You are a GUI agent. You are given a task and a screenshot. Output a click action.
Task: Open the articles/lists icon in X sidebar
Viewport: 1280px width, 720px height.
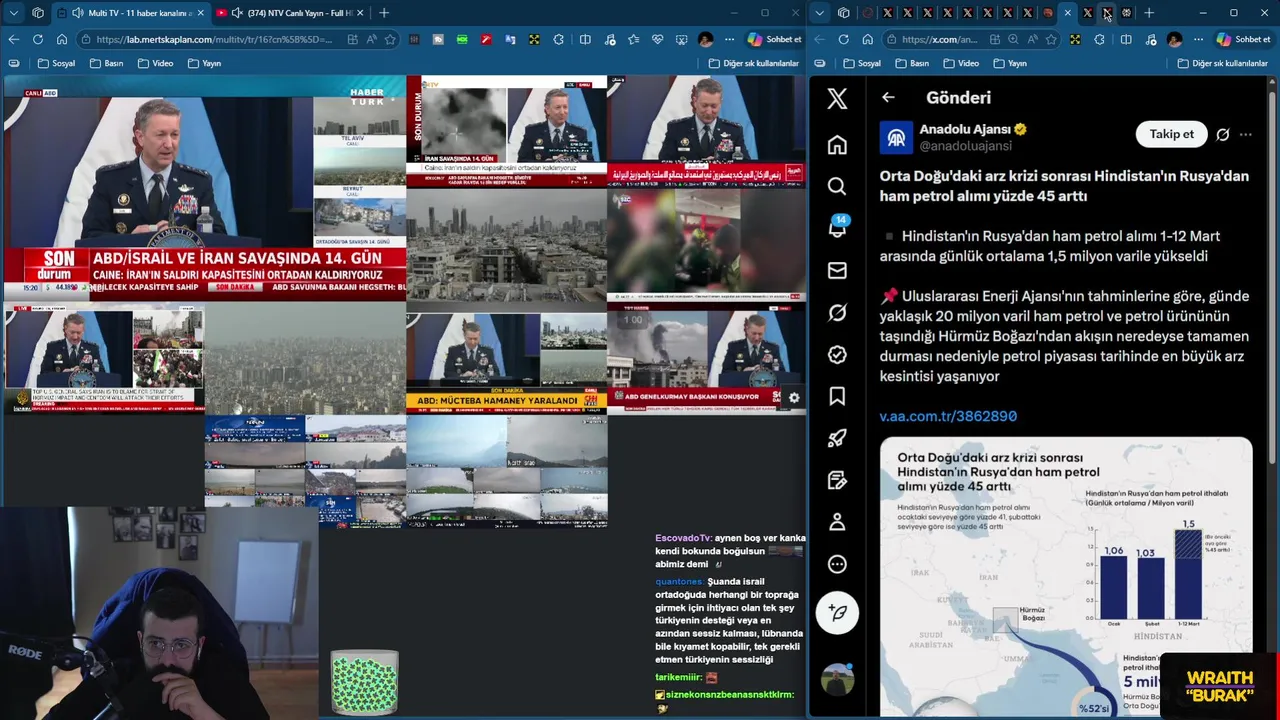pyautogui.click(x=837, y=480)
